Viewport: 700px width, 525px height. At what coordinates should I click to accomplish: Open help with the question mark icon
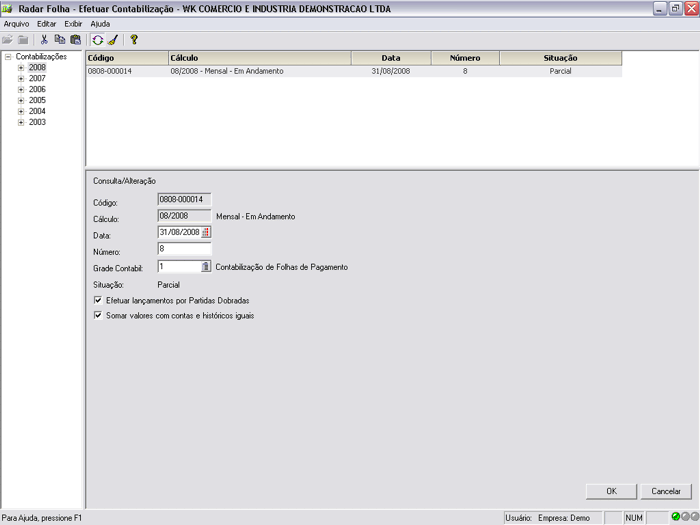tap(134, 40)
